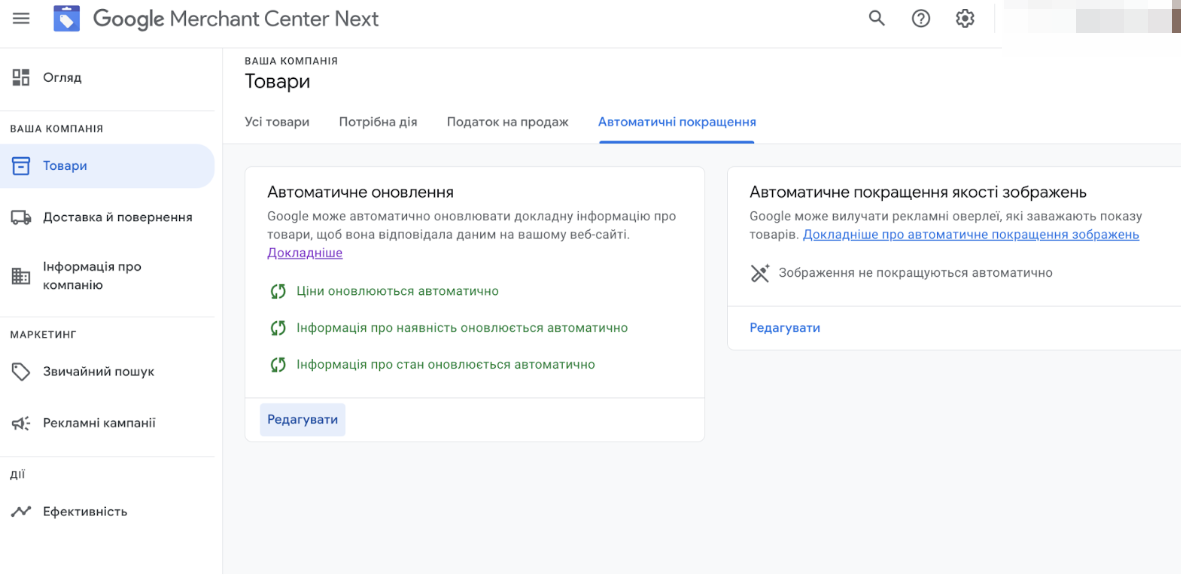Click sync icon next to Ціни оновлюються
The height and width of the screenshot is (585, 1181).
tap(279, 291)
